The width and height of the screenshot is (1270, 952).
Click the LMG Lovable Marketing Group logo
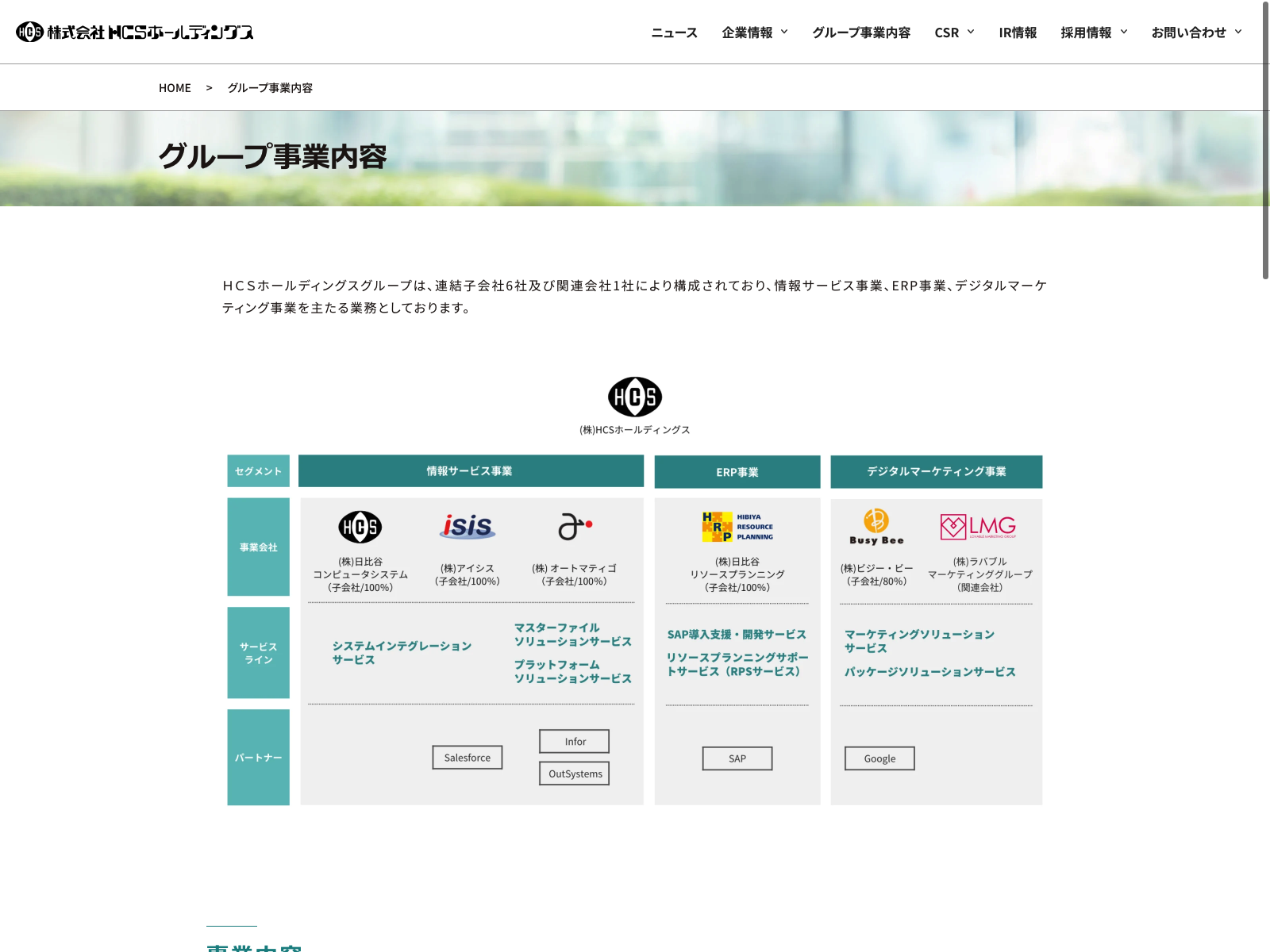978,527
